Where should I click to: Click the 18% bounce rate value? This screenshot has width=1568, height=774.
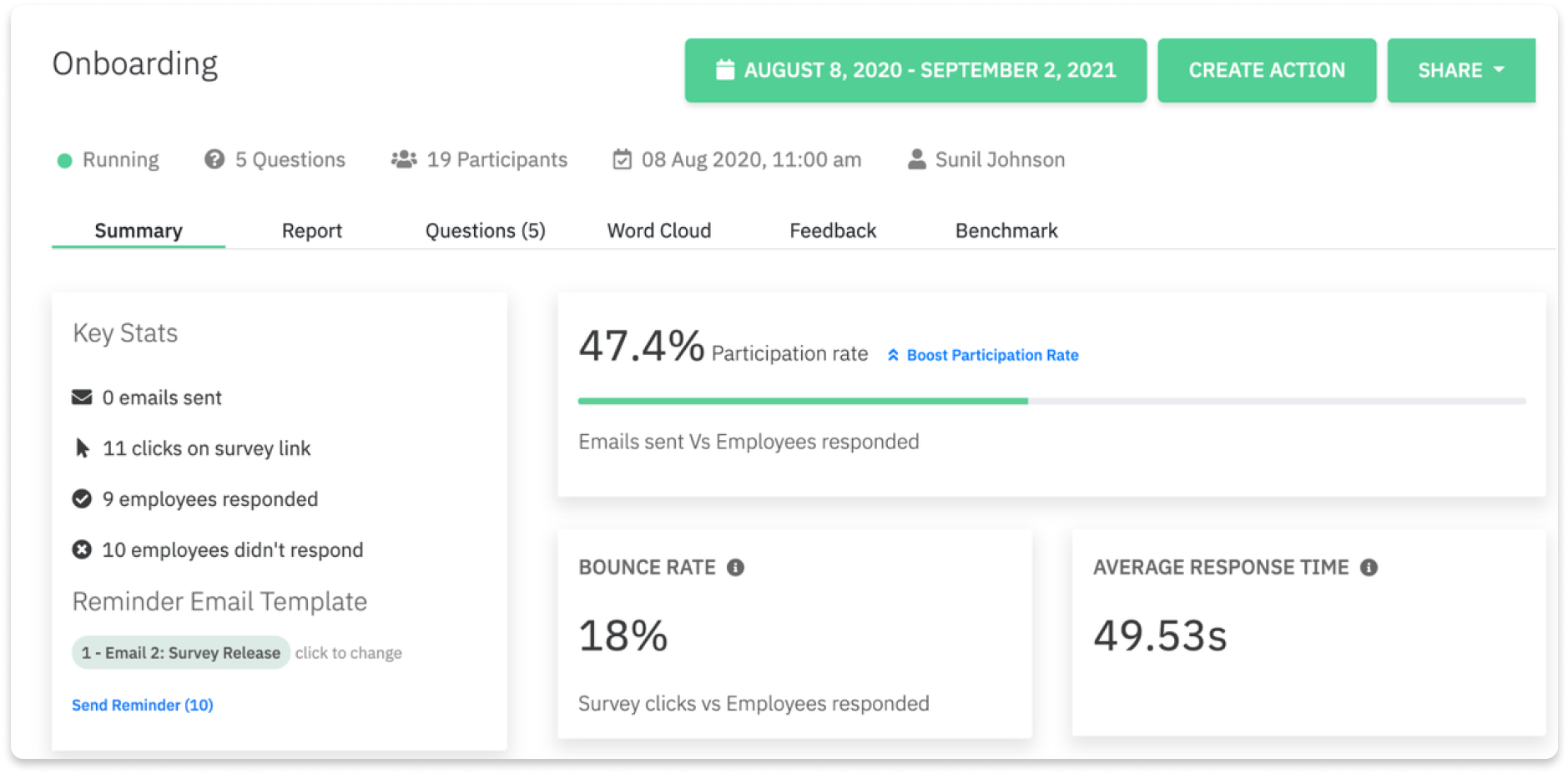623,635
